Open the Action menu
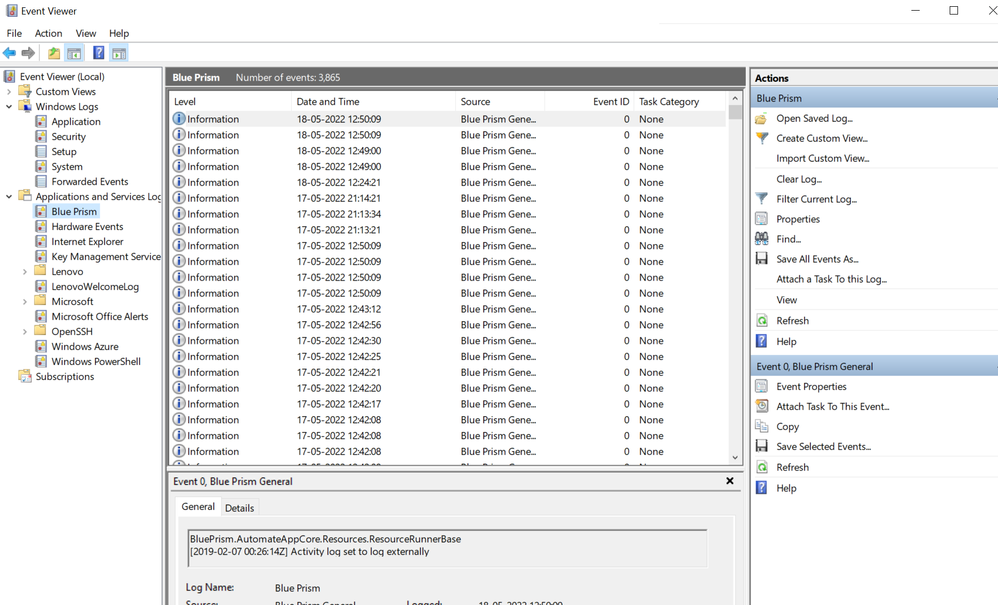Screen dimensions: 998x605 click(48, 33)
